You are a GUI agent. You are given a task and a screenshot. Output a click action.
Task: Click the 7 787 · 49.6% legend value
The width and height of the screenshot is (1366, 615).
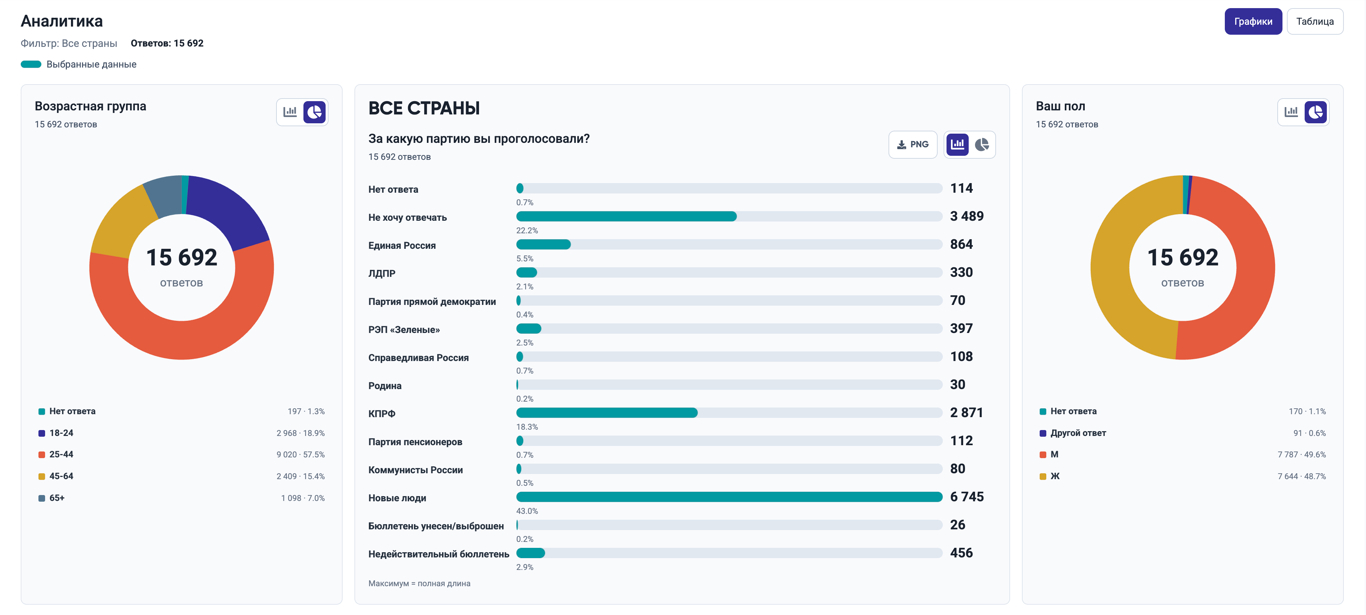tap(1302, 455)
